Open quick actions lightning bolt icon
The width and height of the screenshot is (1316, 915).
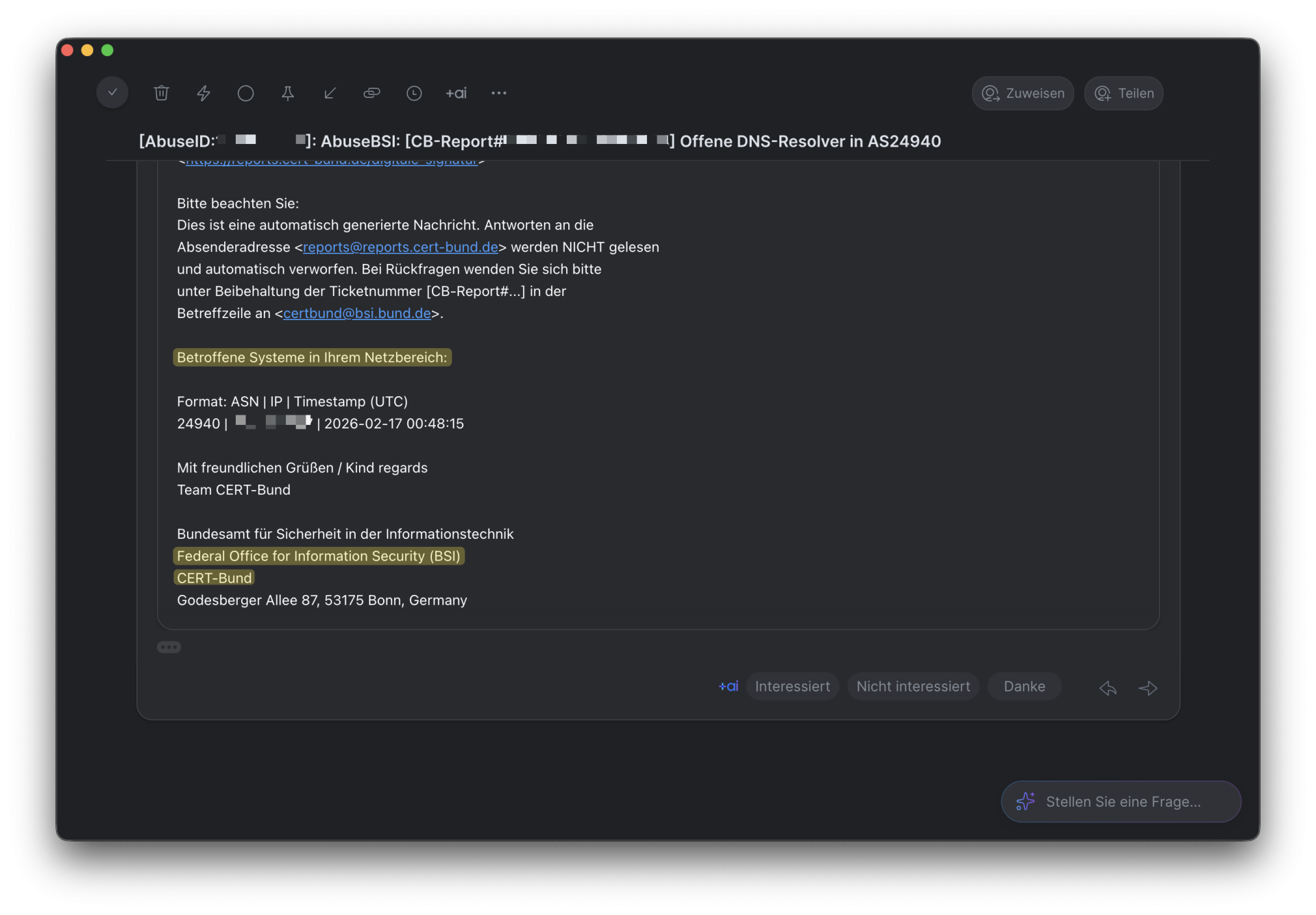point(204,93)
